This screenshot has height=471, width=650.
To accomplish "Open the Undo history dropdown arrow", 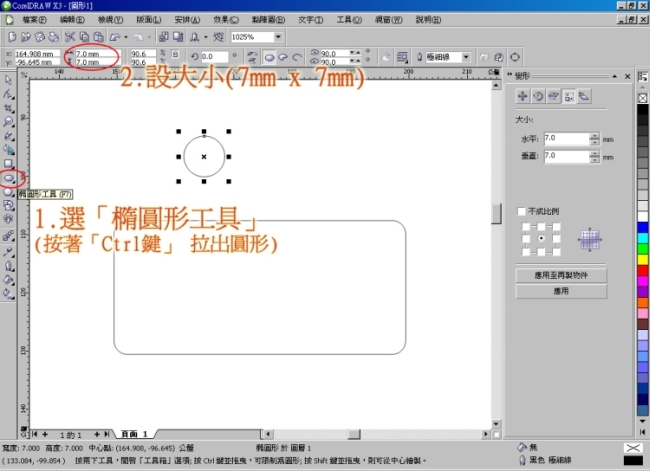I will [x=126, y=37].
